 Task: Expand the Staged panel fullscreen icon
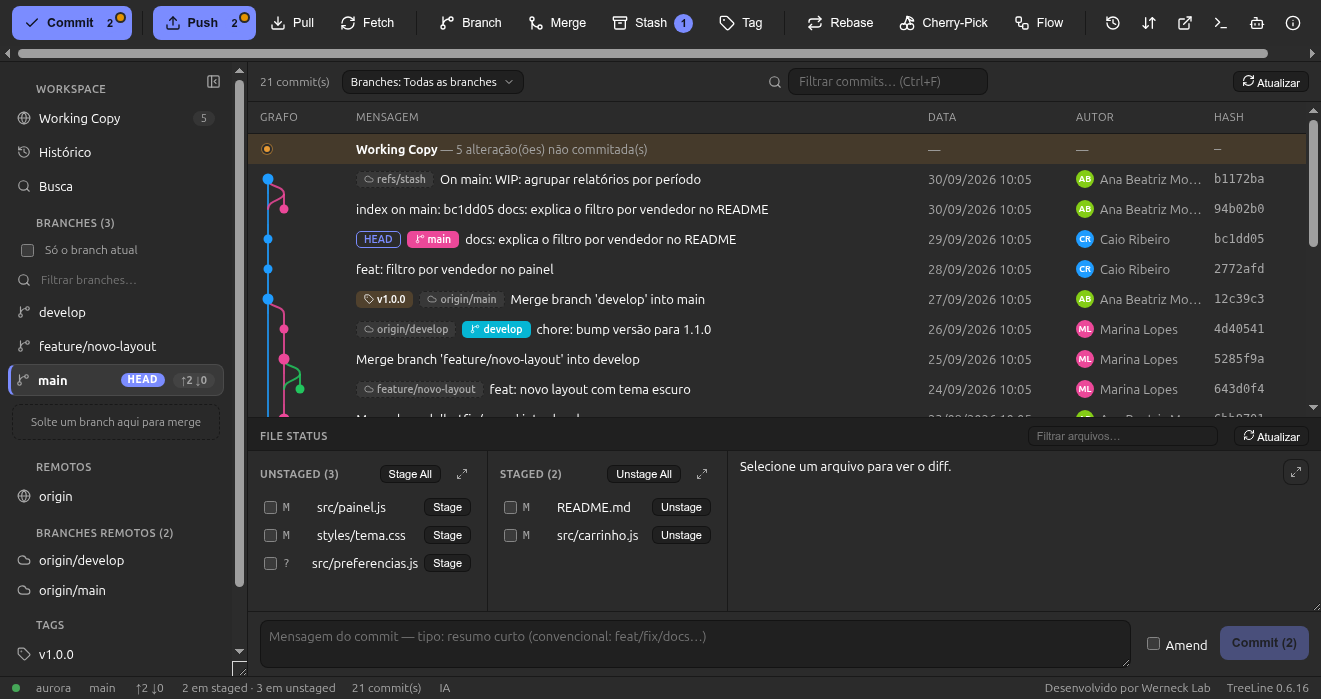[x=702, y=474]
